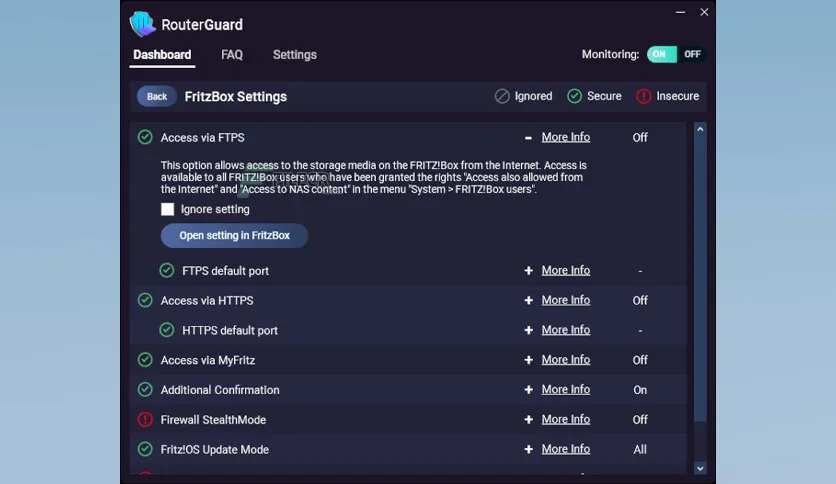Image resolution: width=836 pixels, height=484 pixels.
Task: Click the scrollbar down arrow
Action: 700,468
